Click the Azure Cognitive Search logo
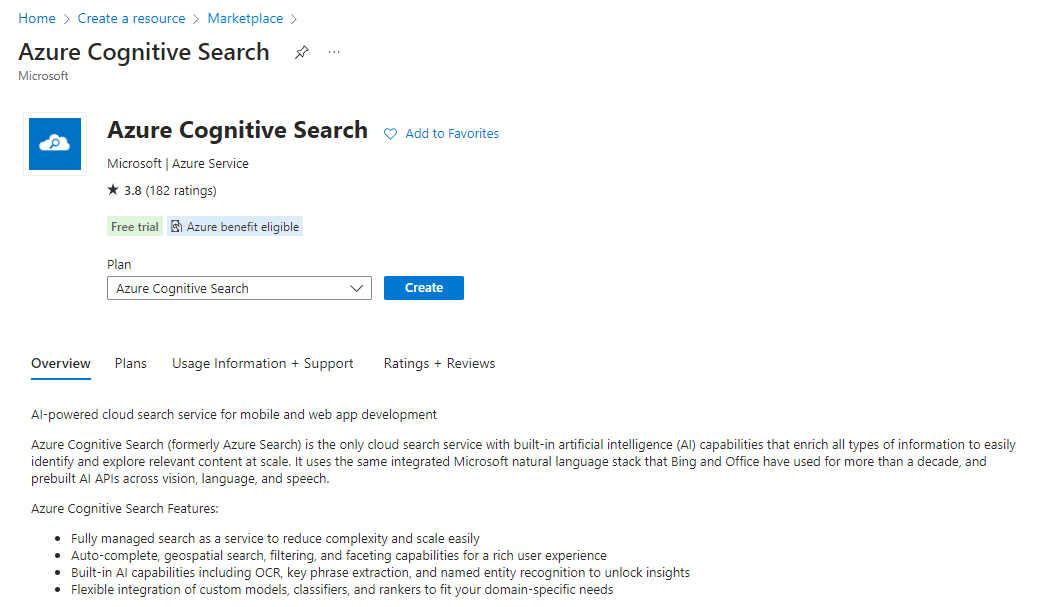The height and width of the screenshot is (607, 1047). 55,144
